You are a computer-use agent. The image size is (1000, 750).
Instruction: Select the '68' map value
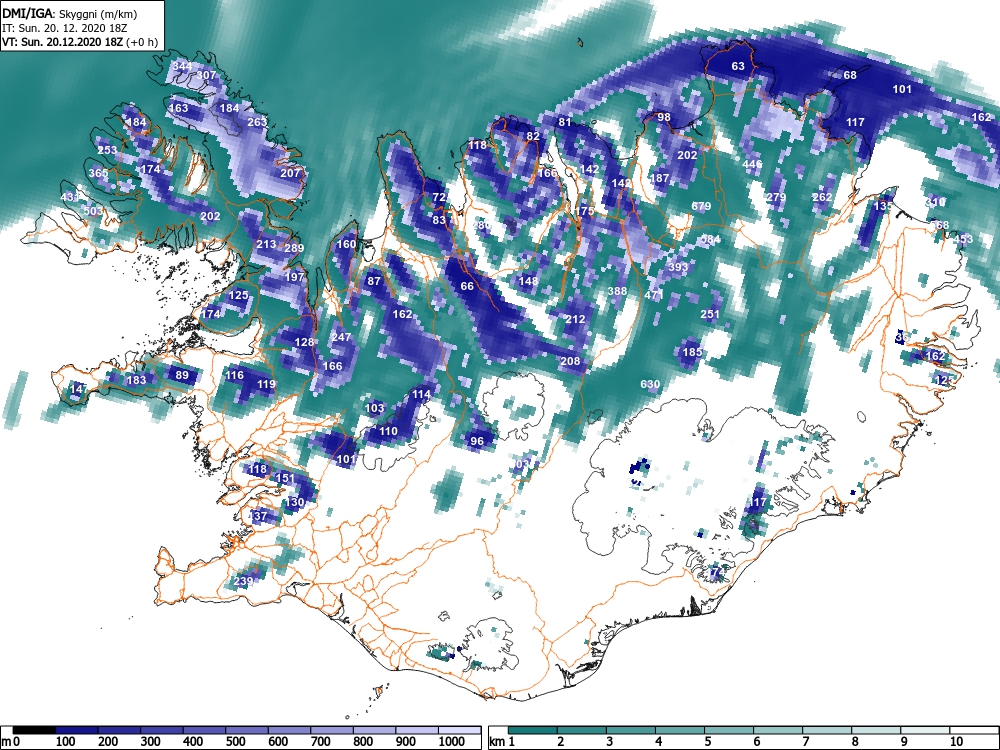pos(850,75)
